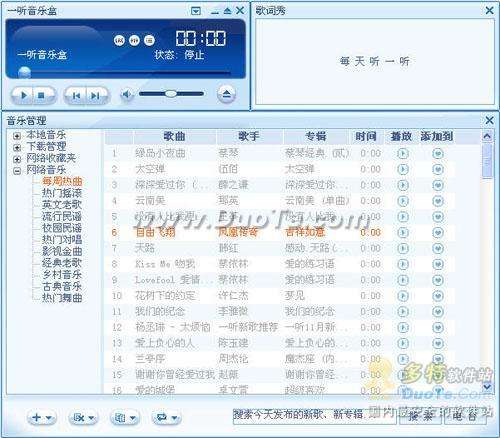Image resolution: width=500 pixels, height=438 pixels.
Task: Skip to the next track
Action: [x=95, y=96]
